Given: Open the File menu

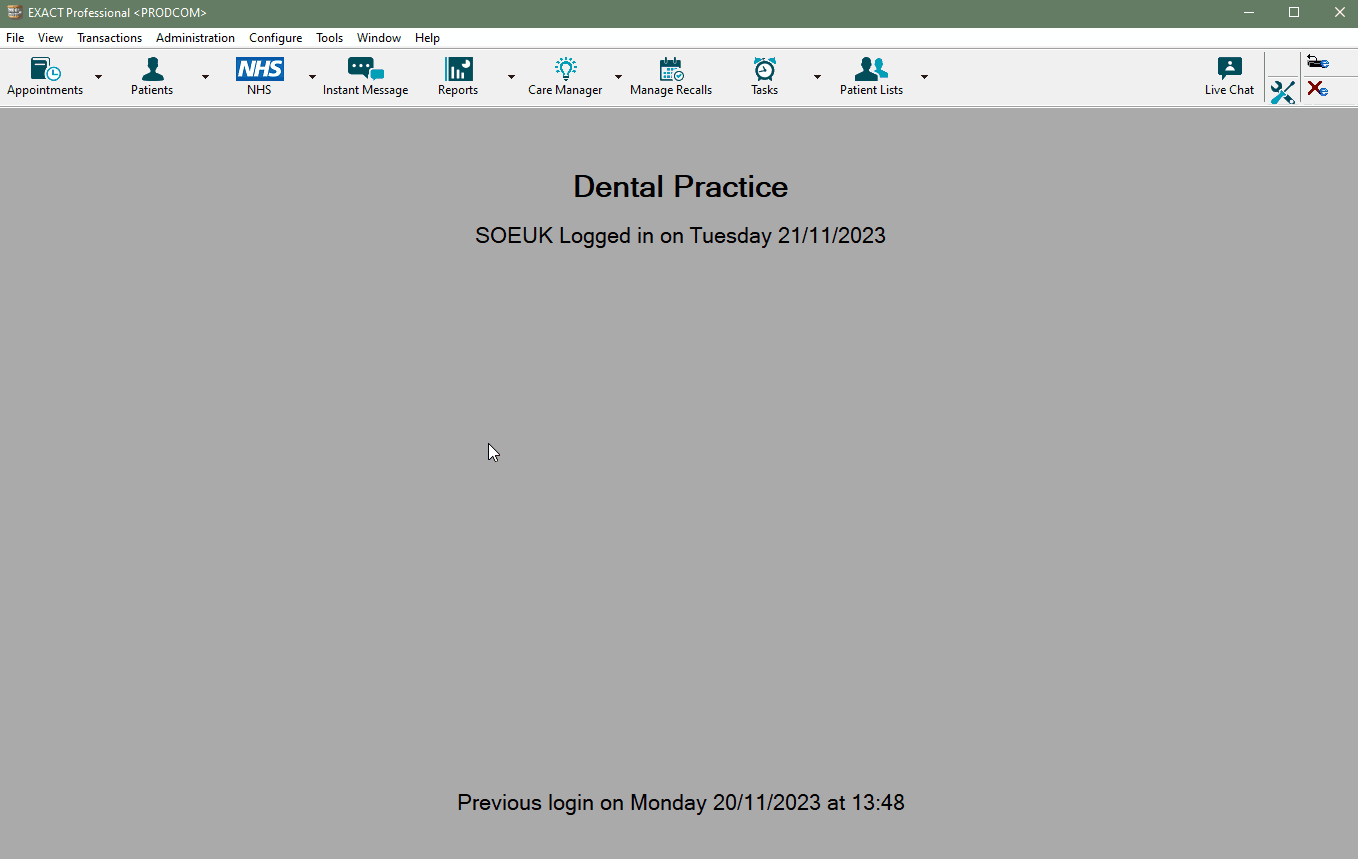Looking at the screenshot, I should (15, 38).
